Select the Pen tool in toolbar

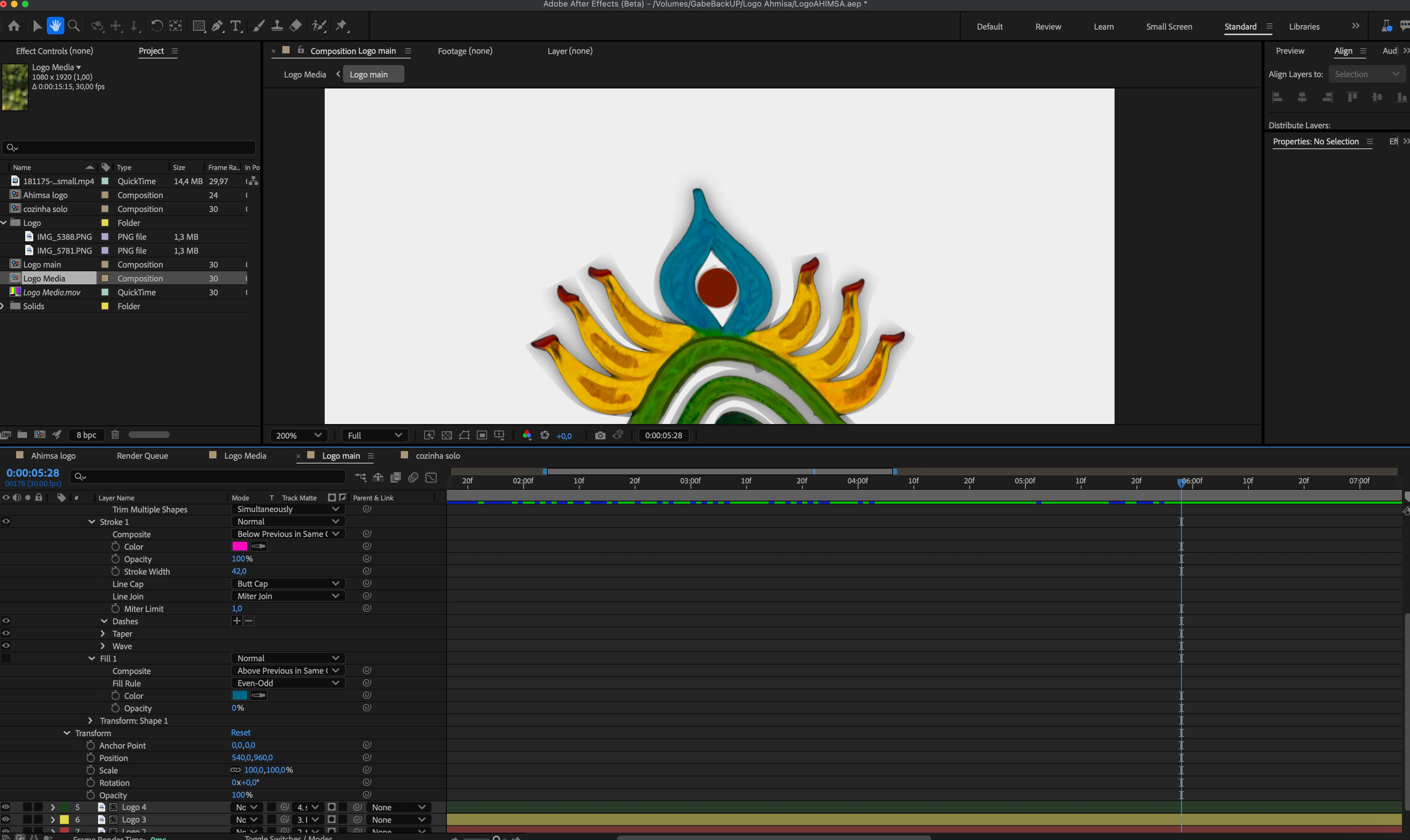[217, 26]
